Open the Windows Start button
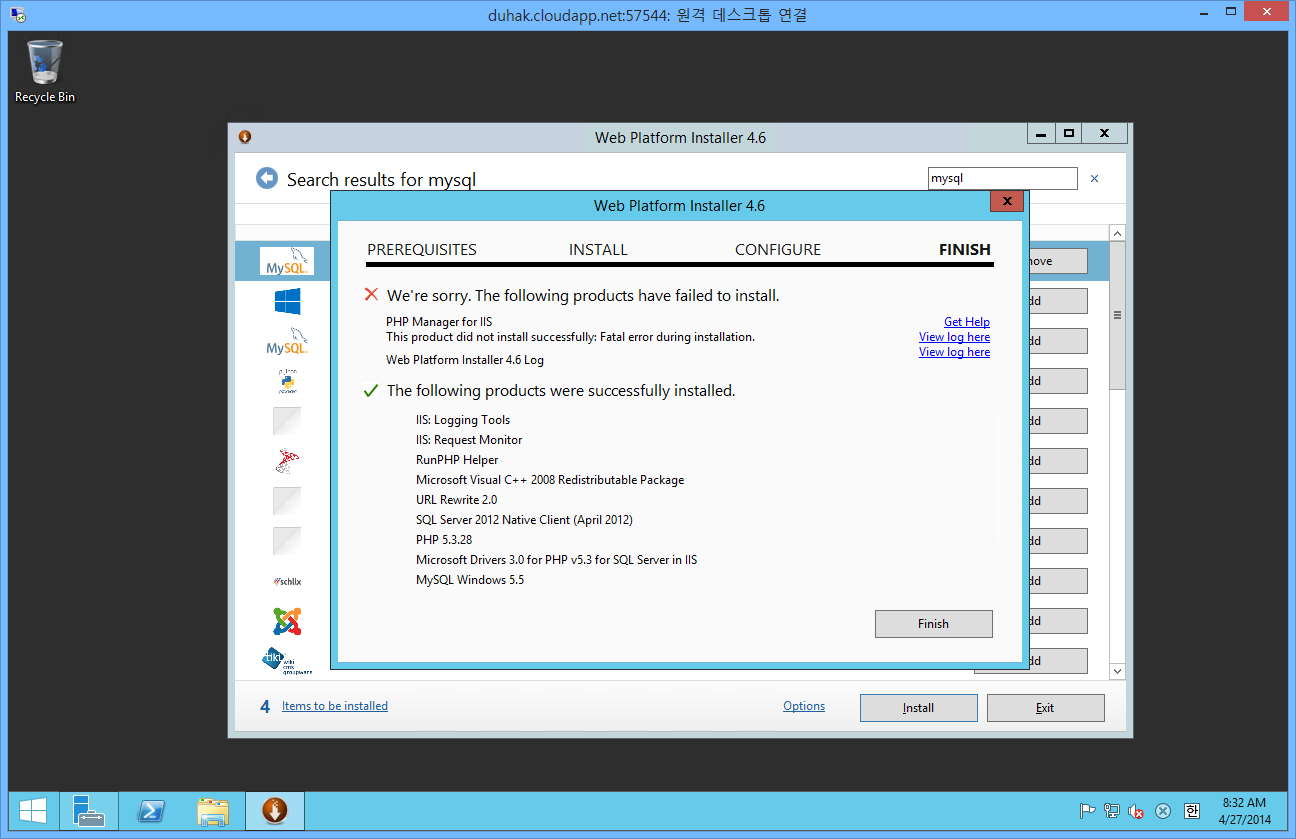 32,811
